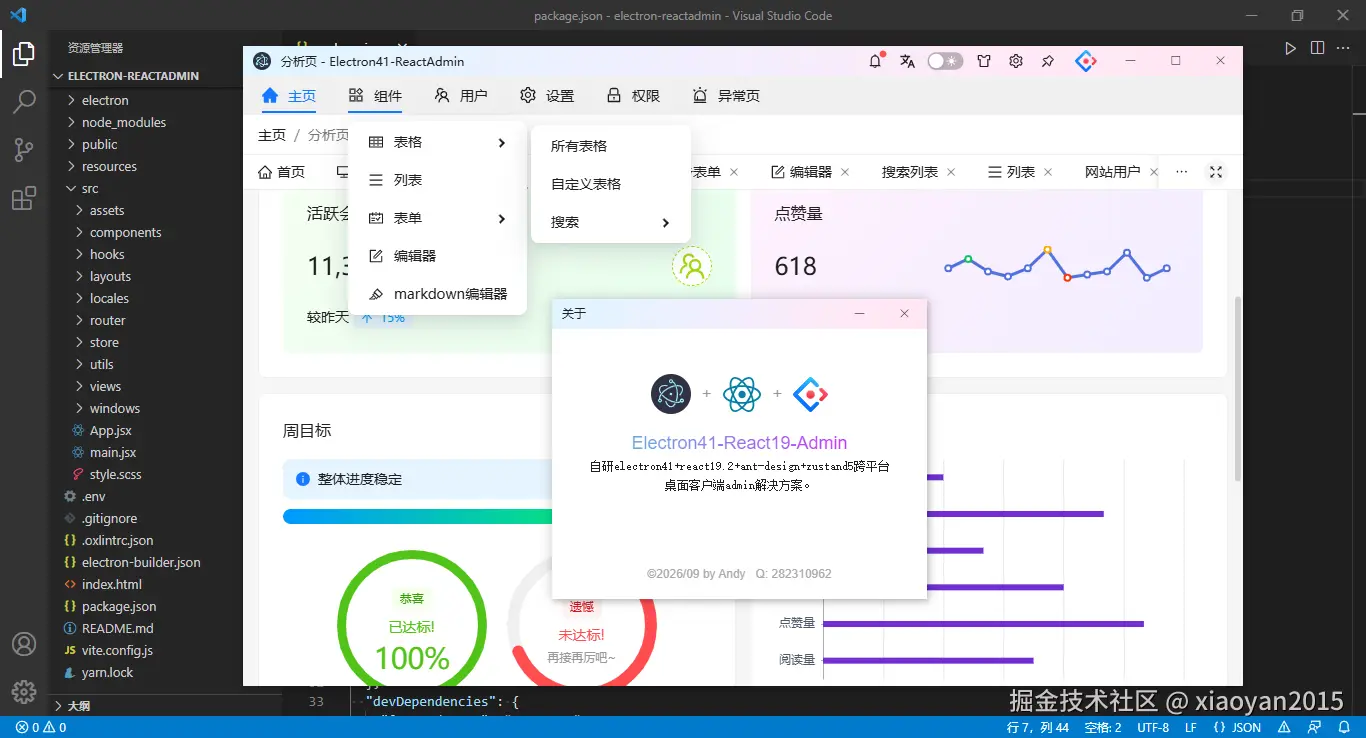Click the notification bell icon

point(876,61)
